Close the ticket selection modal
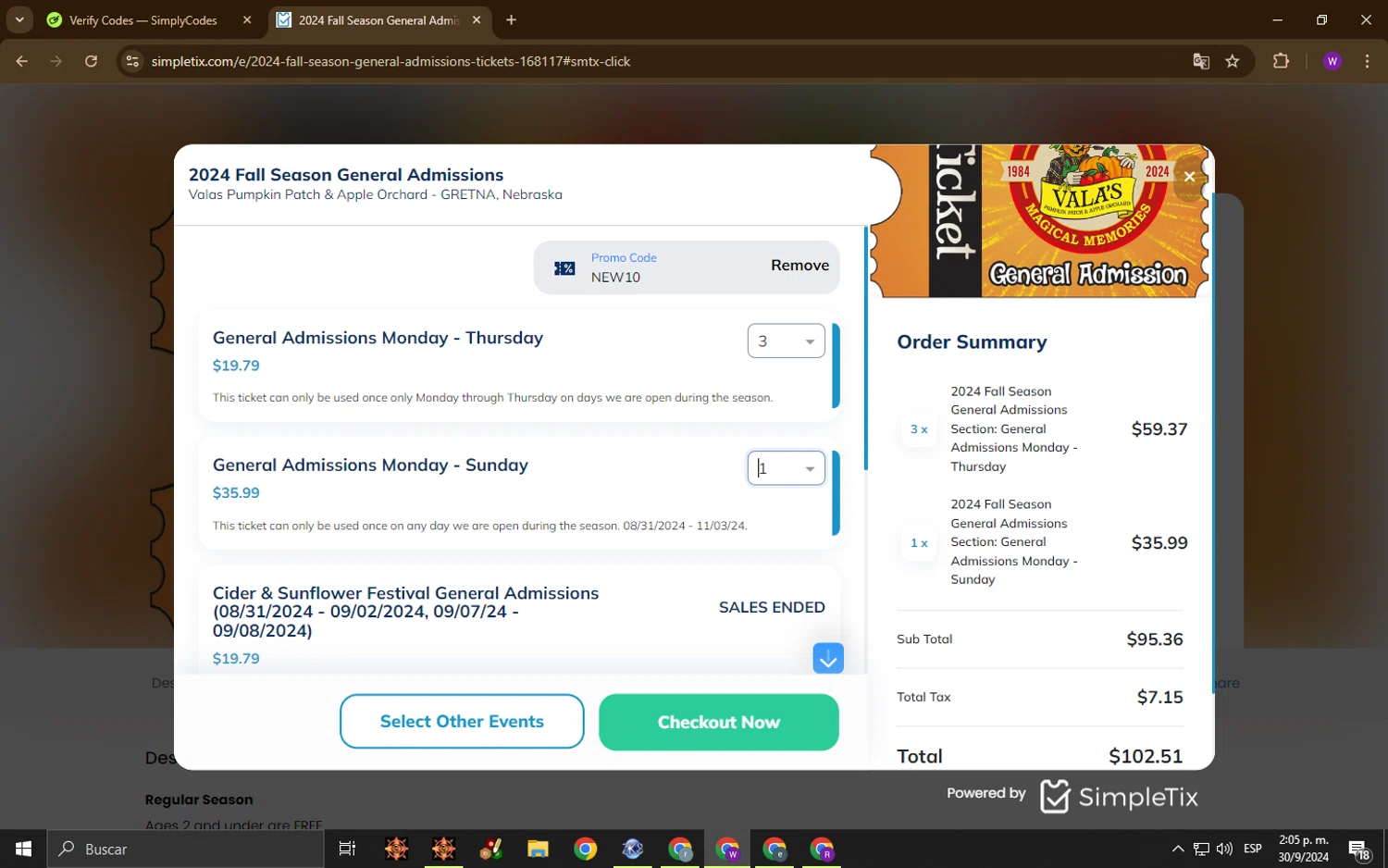This screenshot has width=1388, height=868. point(1189,177)
